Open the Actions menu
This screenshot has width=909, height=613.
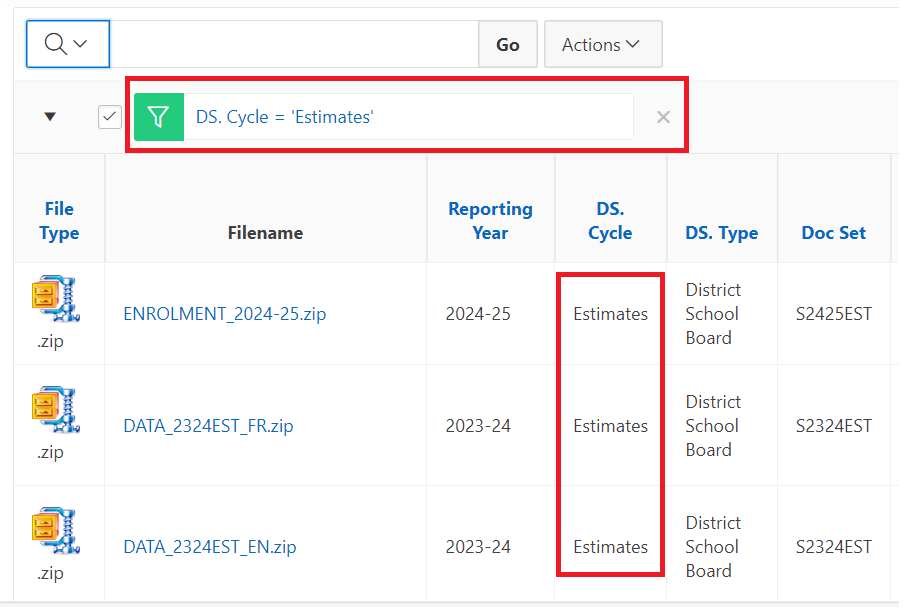(602, 45)
